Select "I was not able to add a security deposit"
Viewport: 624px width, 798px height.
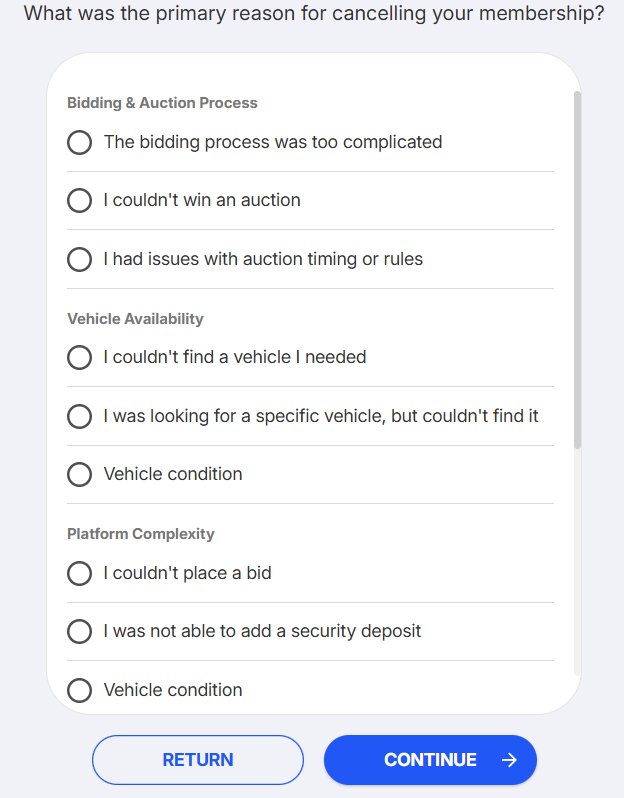(80, 631)
